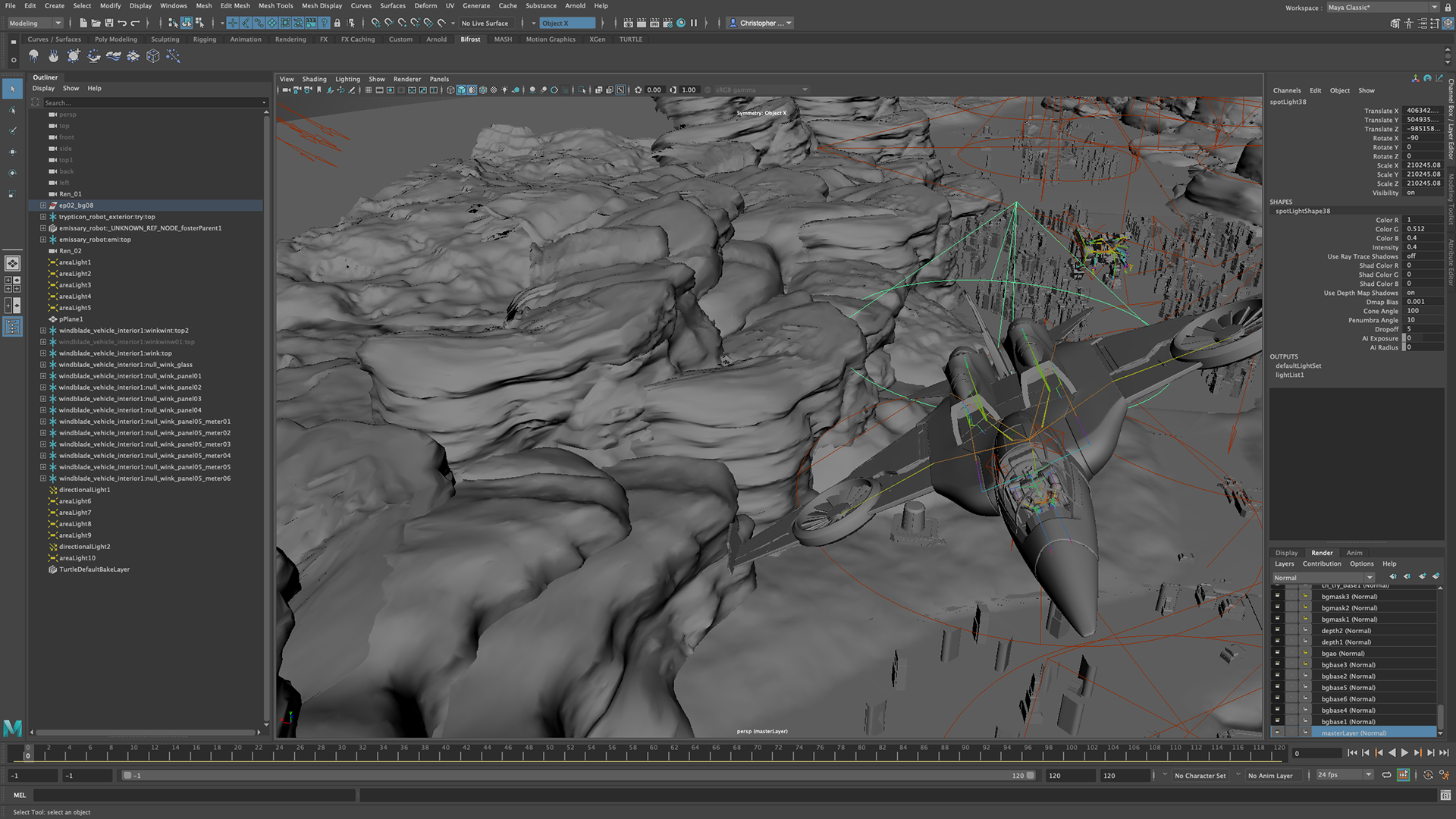Click the Bifrost liquid emitter shelf icon
Image resolution: width=1456 pixels, height=819 pixels.
33,56
